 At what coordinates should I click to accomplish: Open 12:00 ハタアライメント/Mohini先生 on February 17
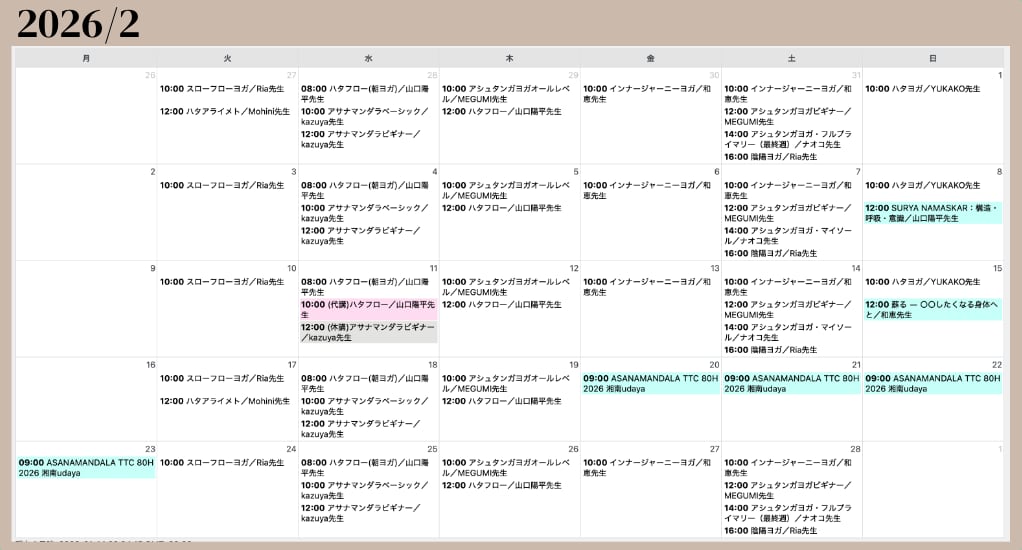tap(225, 401)
